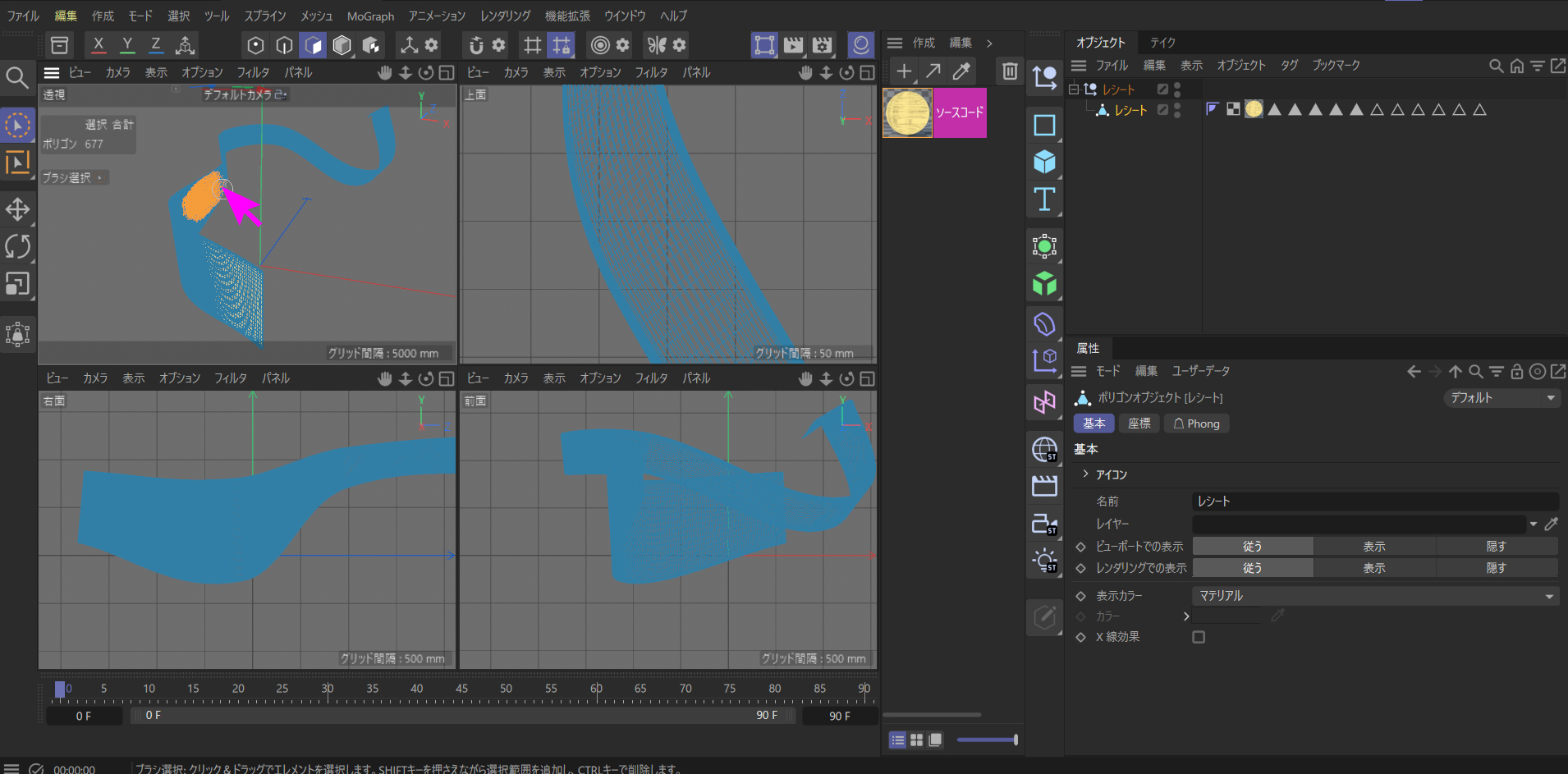
Task: Open the 座標 attributes tab
Action: click(1139, 424)
